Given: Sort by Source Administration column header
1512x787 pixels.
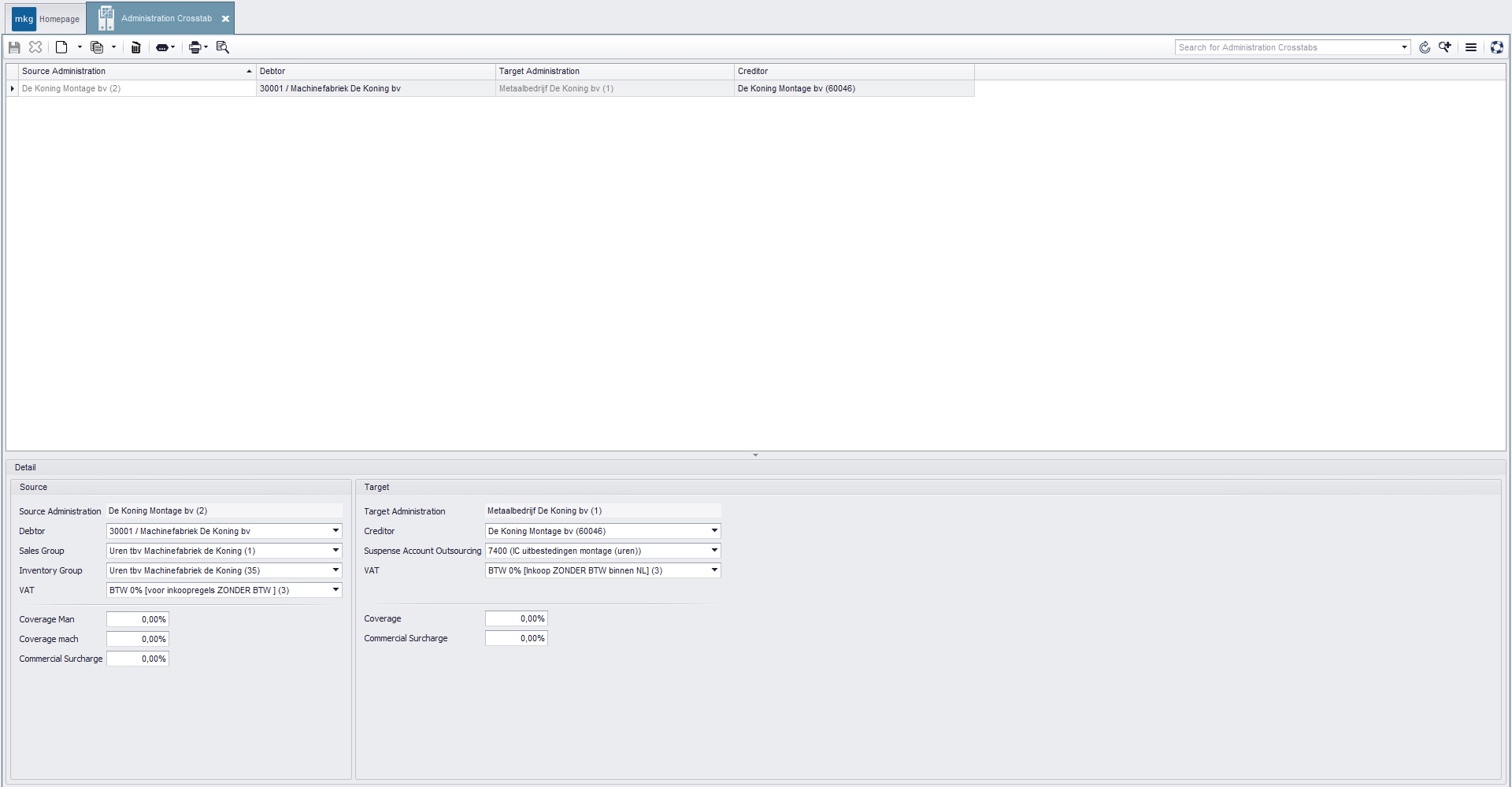Looking at the screenshot, I should (137, 71).
